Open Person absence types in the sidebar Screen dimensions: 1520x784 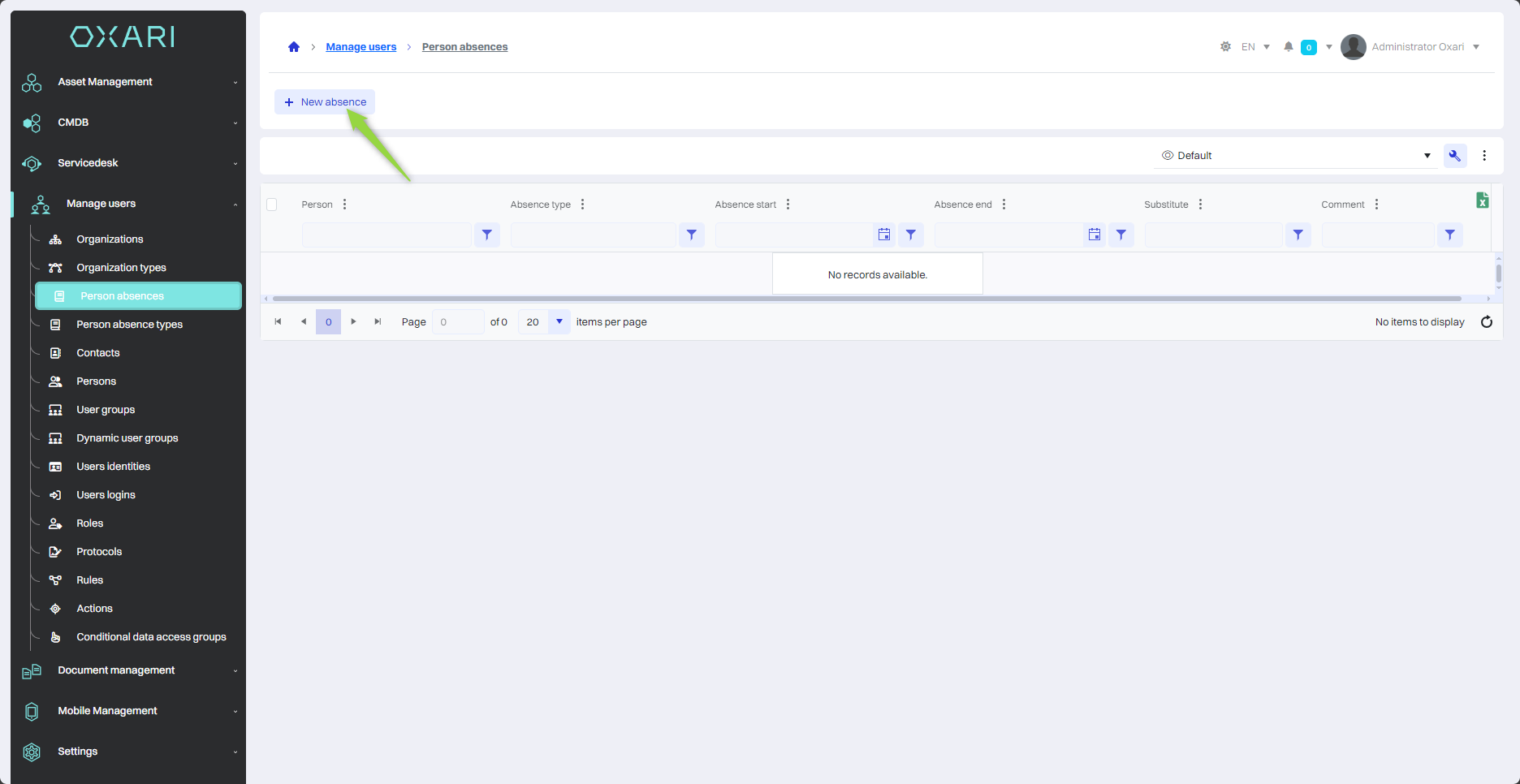(129, 325)
